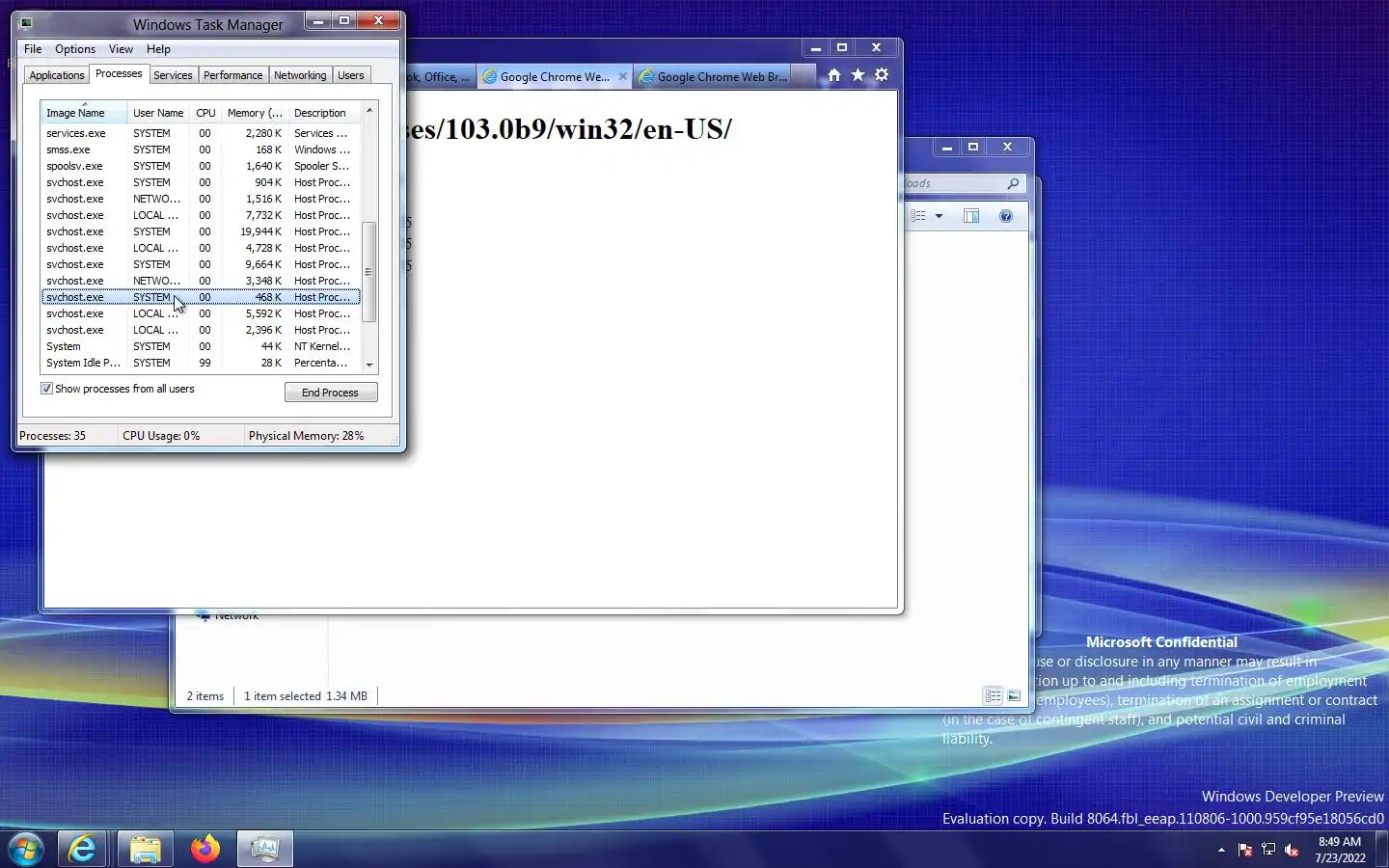Image resolution: width=1389 pixels, height=868 pixels.
Task: Open Action Center flag icon in tray
Action: coord(1245,850)
